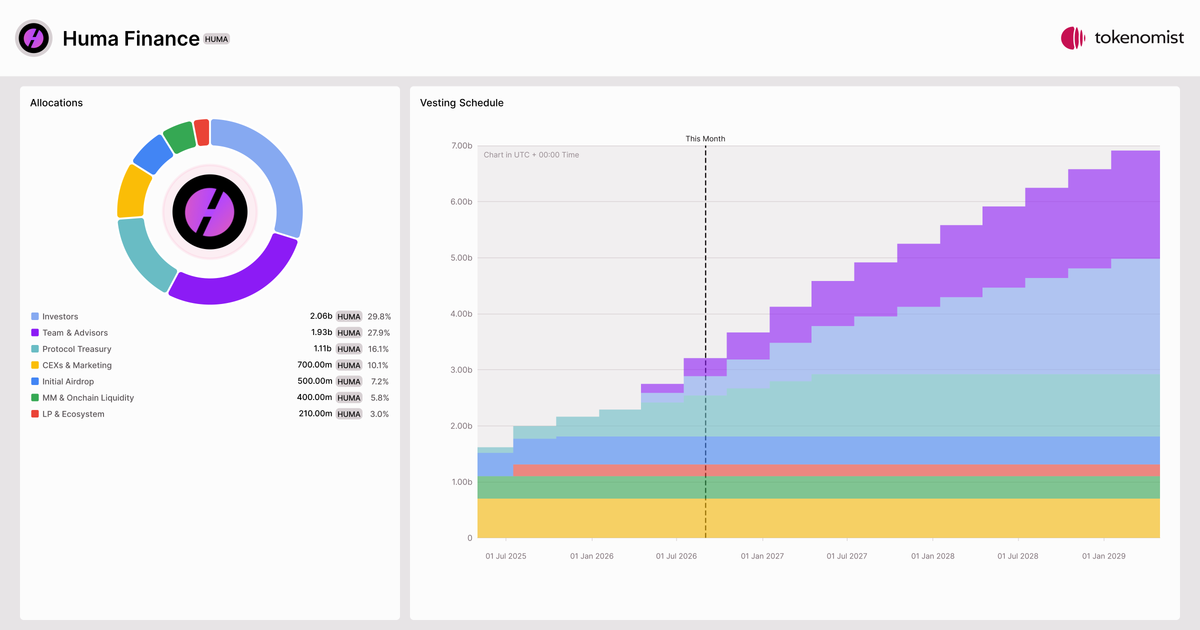This screenshot has width=1200, height=630.
Task: Click the Team & Advisors legend label
Action: click(75, 333)
